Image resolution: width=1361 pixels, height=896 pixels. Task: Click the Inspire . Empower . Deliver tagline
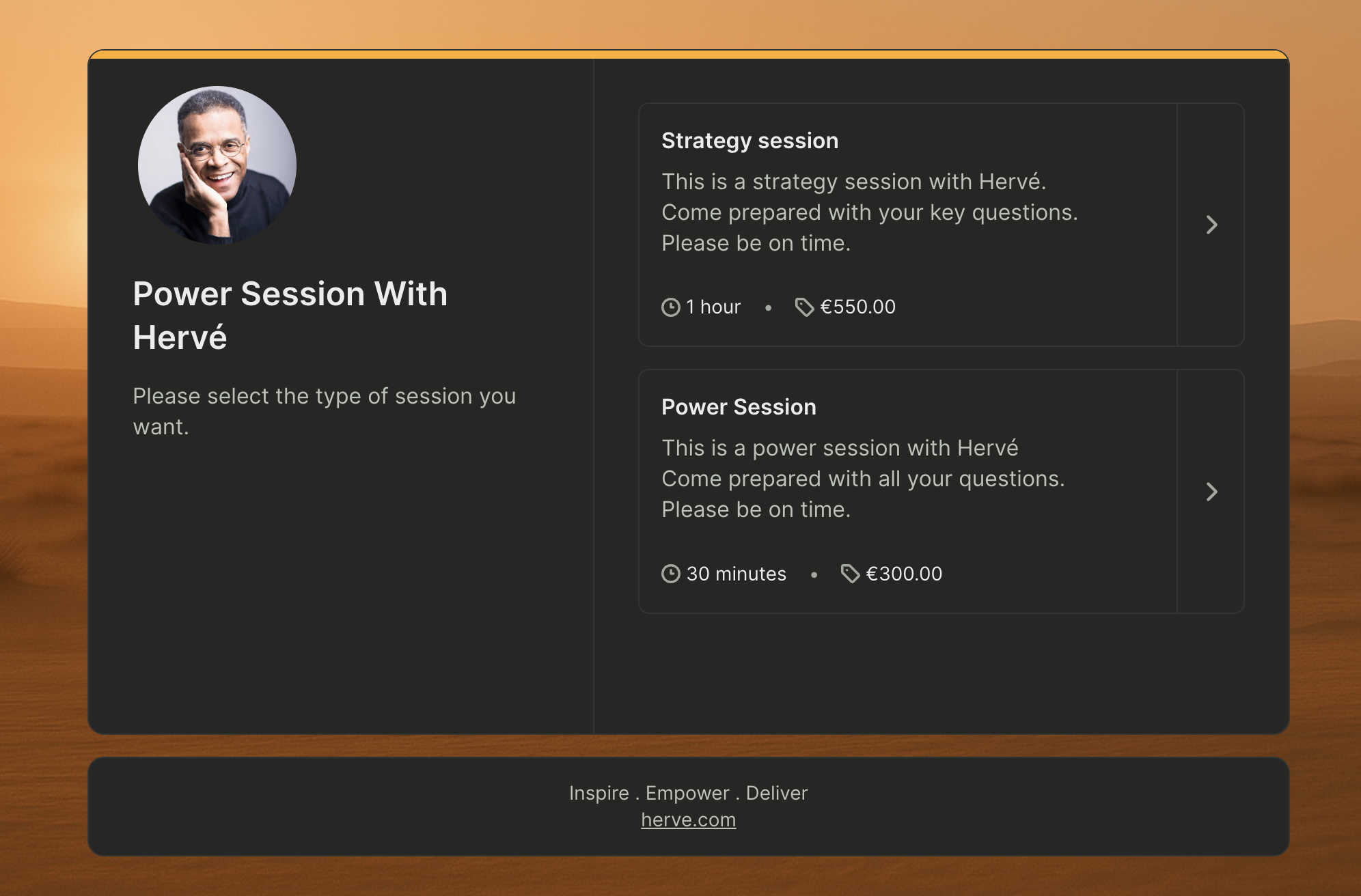click(x=688, y=793)
